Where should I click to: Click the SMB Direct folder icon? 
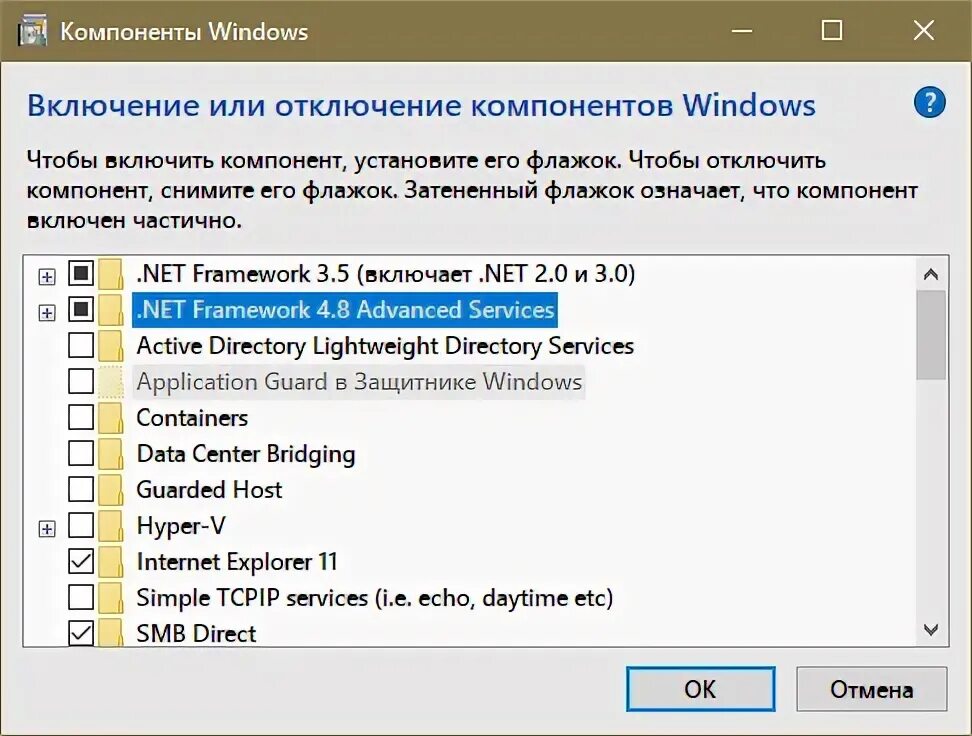[x=111, y=633]
